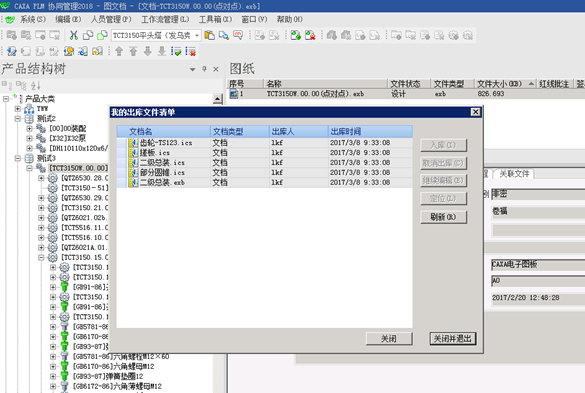
Task: Click the first gray down arrow icon
Action: pyautogui.click(x=147, y=51)
